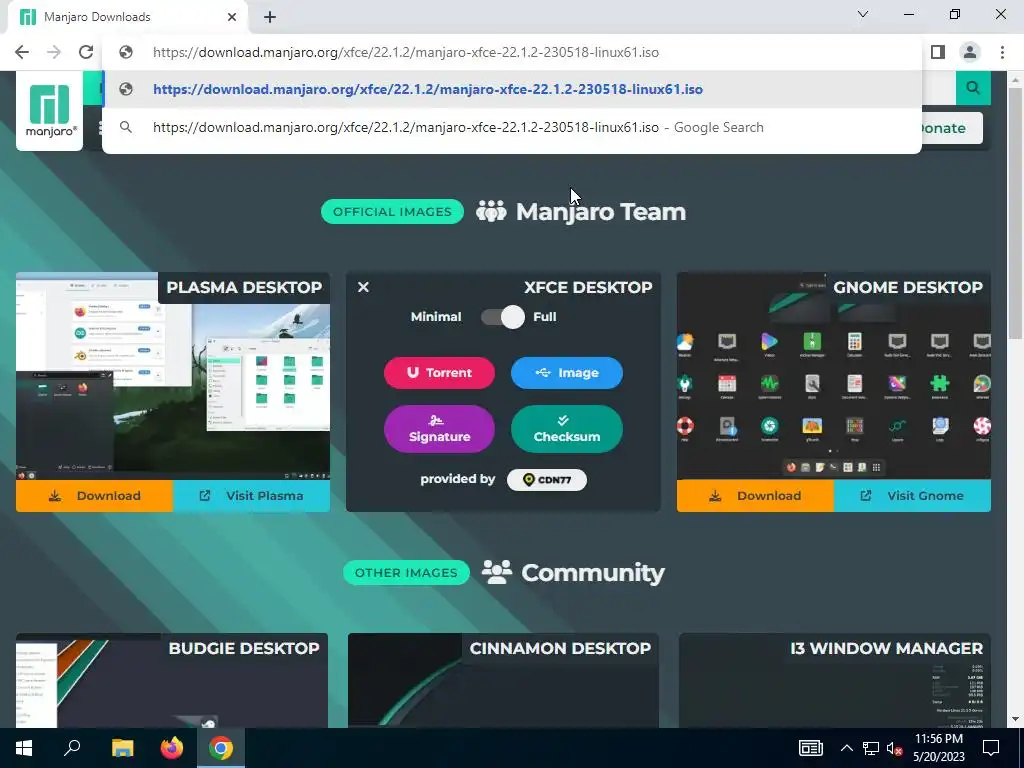
Task: Open File Explorer from the taskbar
Action: 122,748
